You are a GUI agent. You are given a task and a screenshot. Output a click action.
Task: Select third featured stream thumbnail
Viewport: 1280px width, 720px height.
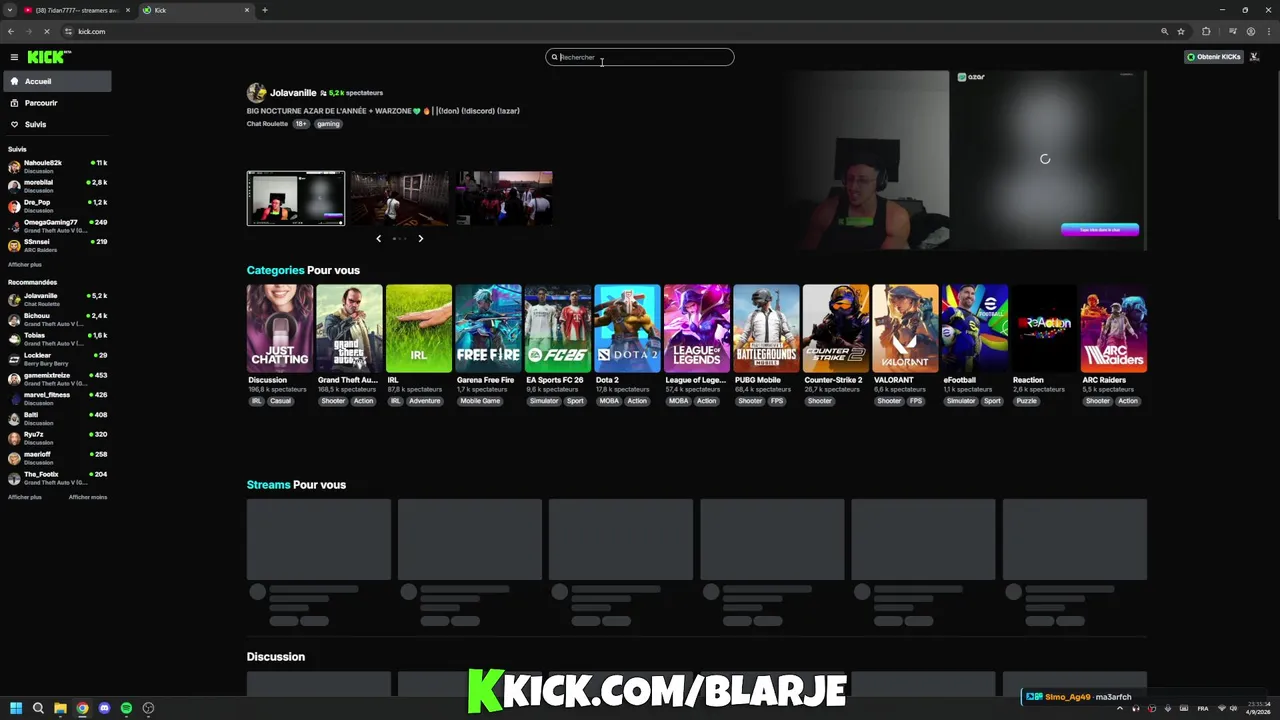pos(504,198)
